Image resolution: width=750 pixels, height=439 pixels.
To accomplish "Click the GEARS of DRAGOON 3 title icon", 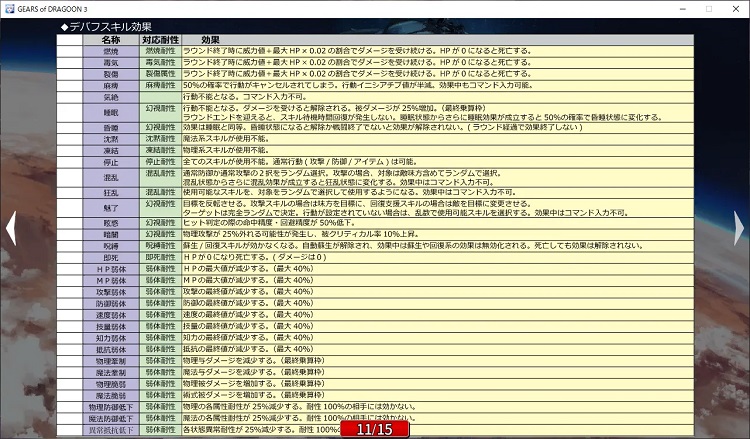I will 9,9.
